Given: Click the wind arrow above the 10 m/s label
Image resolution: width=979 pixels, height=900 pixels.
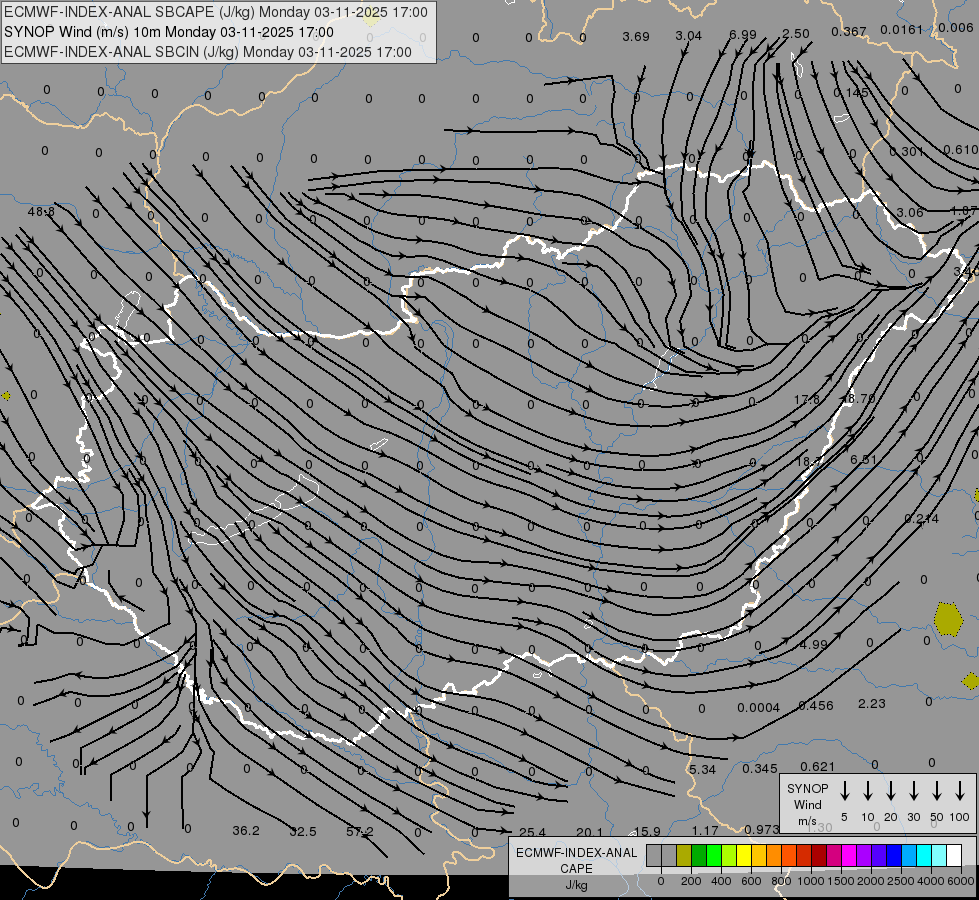Looking at the screenshot, I should click(x=867, y=790).
